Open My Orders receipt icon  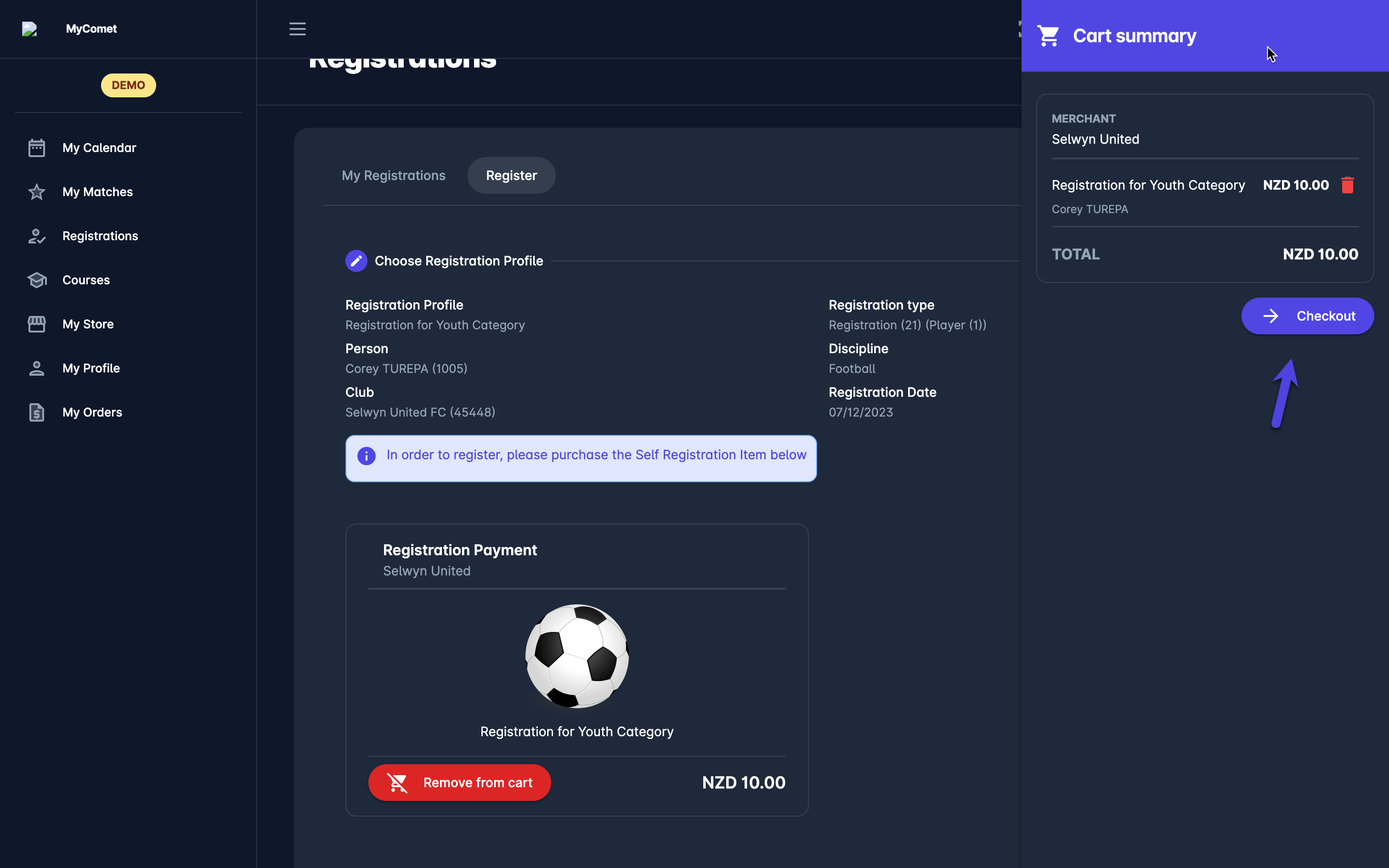coord(37,412)
